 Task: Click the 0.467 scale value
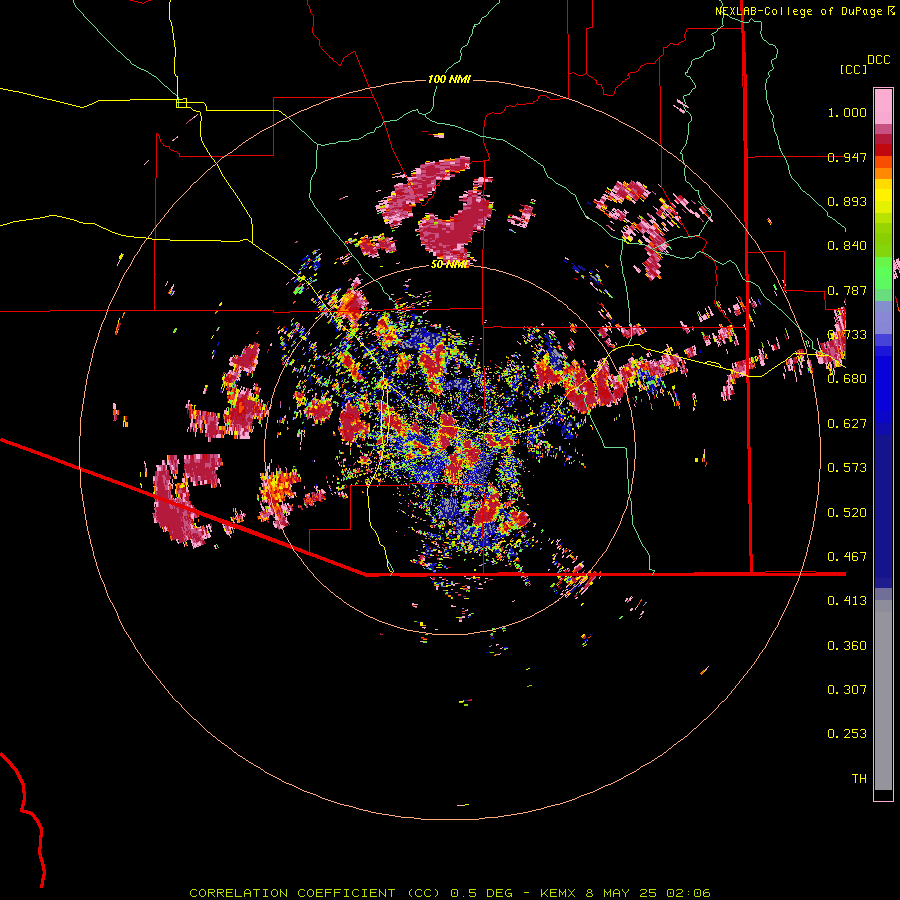tap(847, 557)
